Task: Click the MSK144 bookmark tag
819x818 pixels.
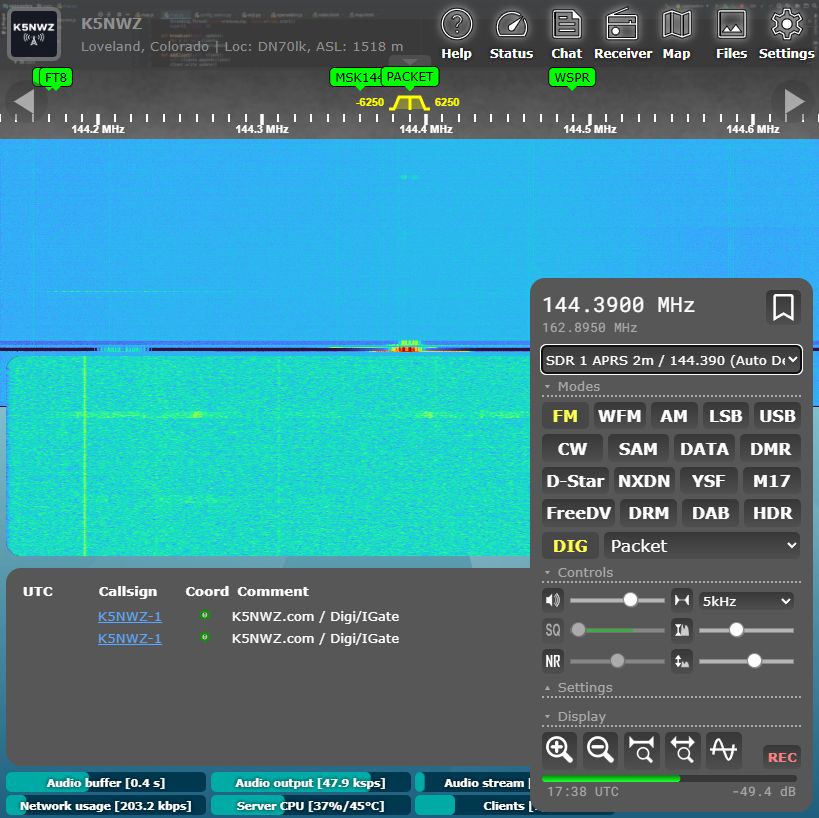Action: [x=356, y=78]
